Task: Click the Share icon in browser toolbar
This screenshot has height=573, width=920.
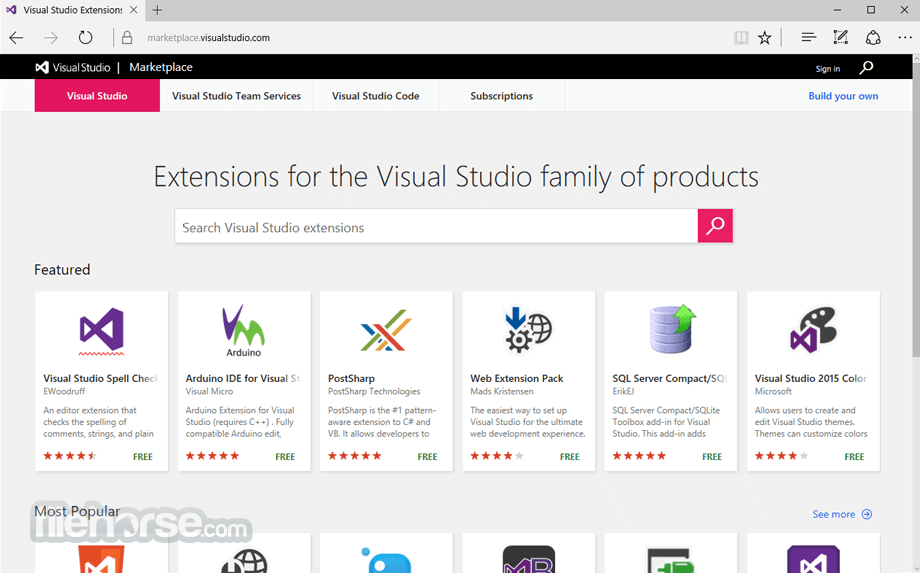Action: (873, 38)
